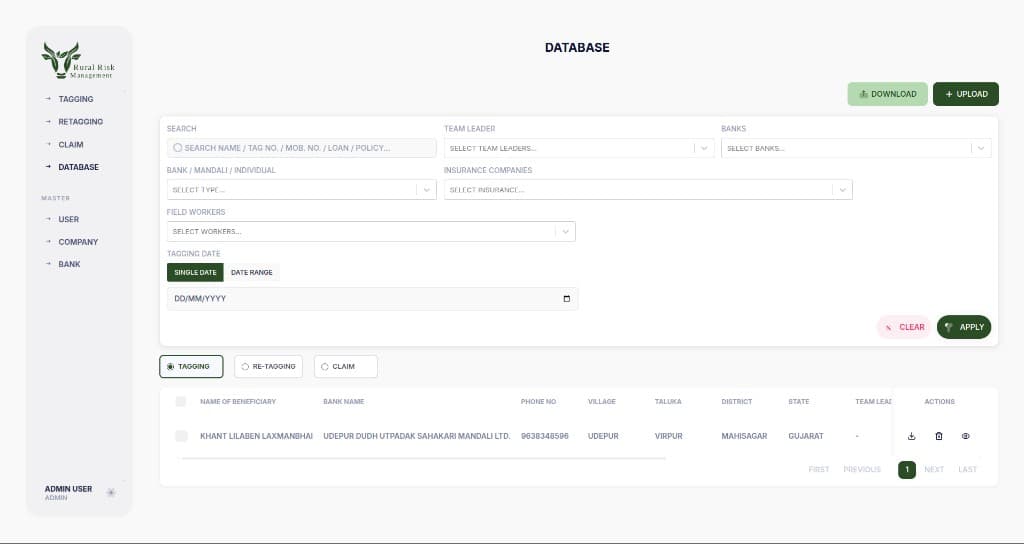Click First page link
Screen dimensions: 1024x544
pos(819,470)
